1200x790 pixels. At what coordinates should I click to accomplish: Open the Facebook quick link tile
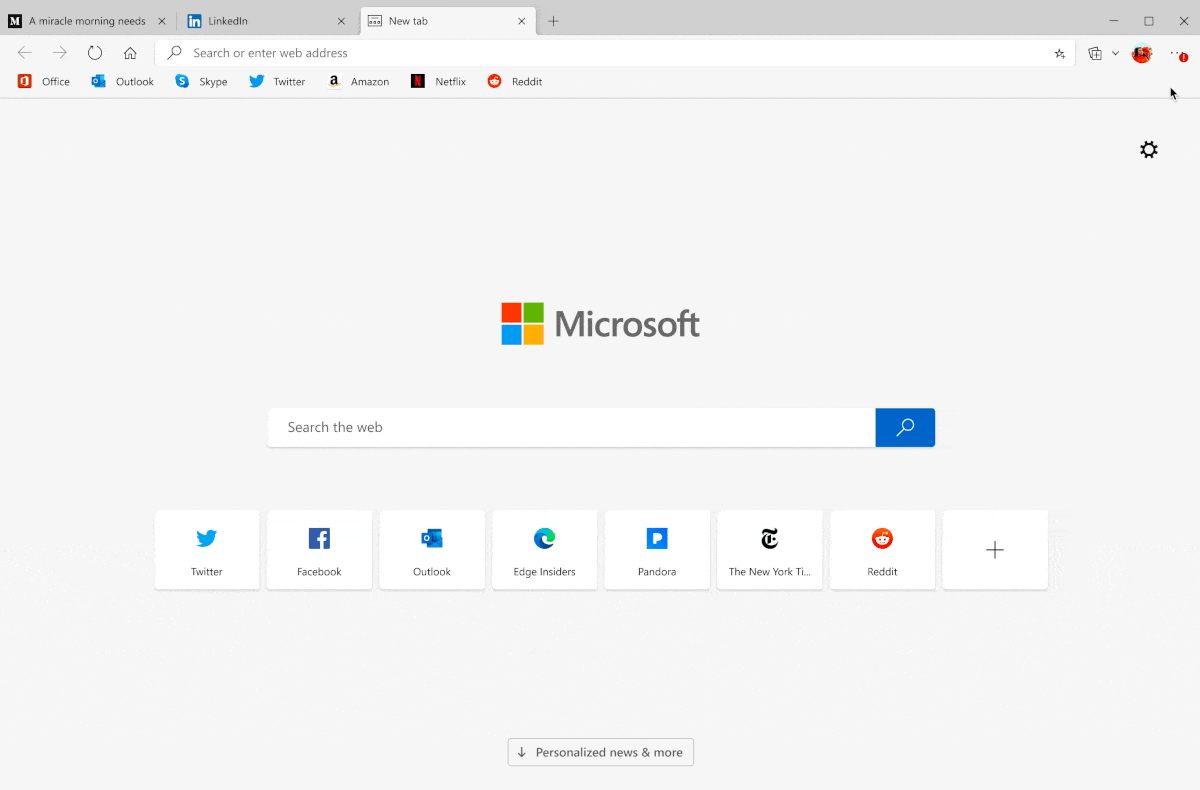[319, 550]
